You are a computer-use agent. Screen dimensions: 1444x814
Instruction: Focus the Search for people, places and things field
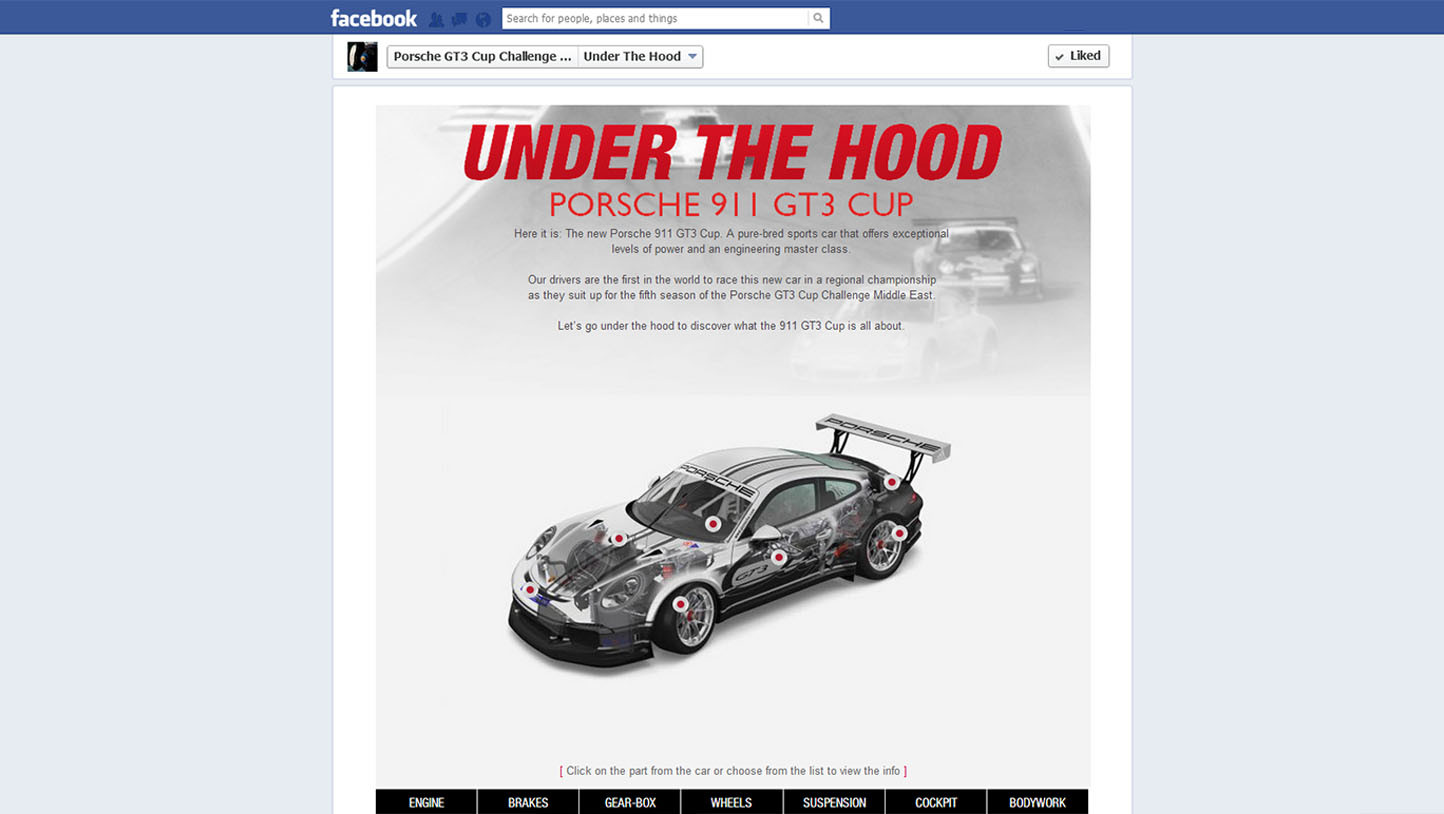pyautogui.click(x=655, y=18)
